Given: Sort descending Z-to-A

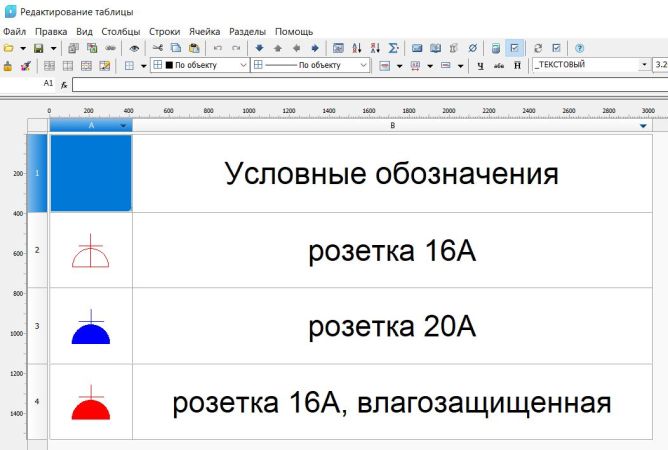Looking at the screenshot, I should [x=375, y=48].
